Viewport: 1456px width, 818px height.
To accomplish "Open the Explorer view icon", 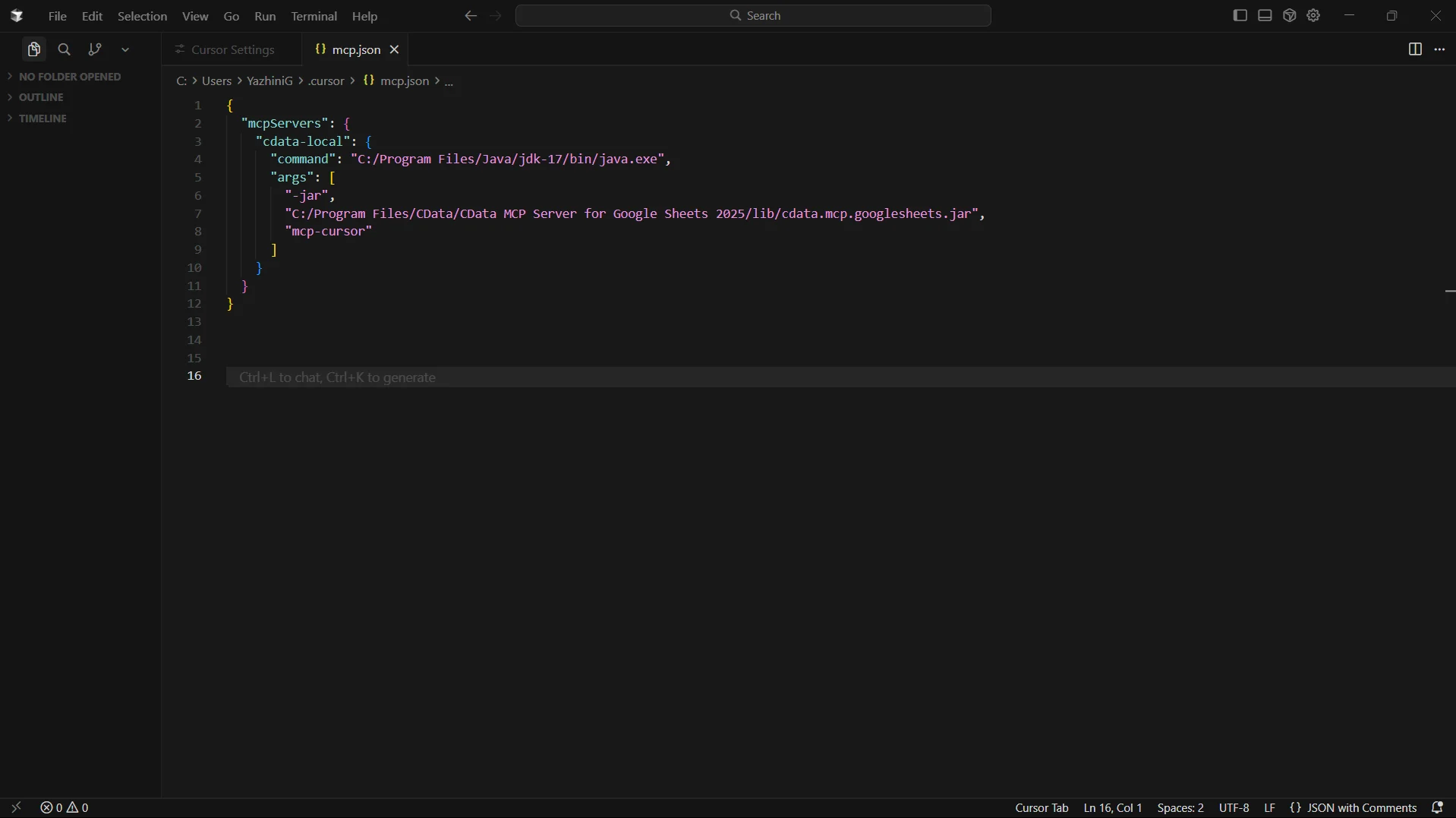I will pyautogui.click(x=33, y=49).
